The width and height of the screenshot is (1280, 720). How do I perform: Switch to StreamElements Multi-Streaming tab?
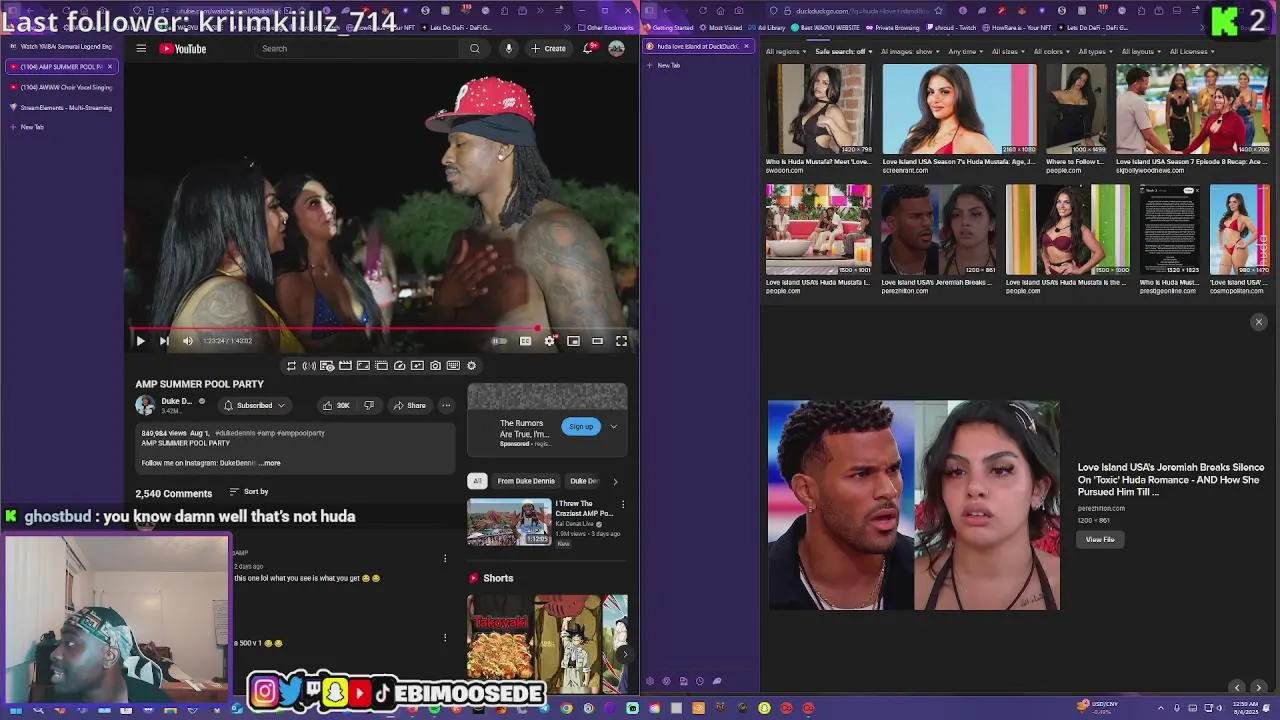tap(60, 107)
